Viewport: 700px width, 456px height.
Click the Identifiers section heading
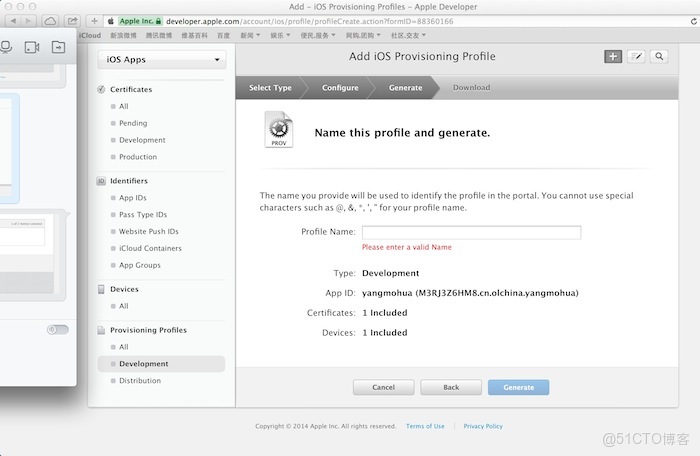[129, 181]
